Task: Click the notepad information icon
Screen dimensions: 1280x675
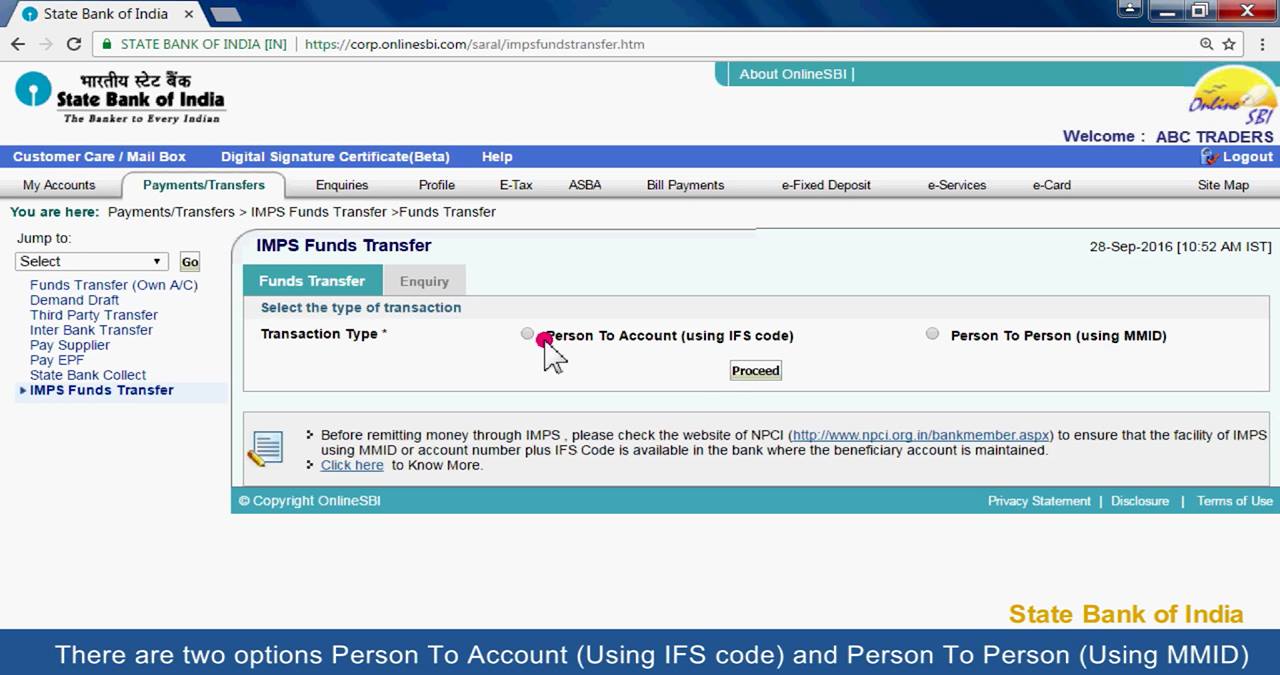Action: coord(265,449)
